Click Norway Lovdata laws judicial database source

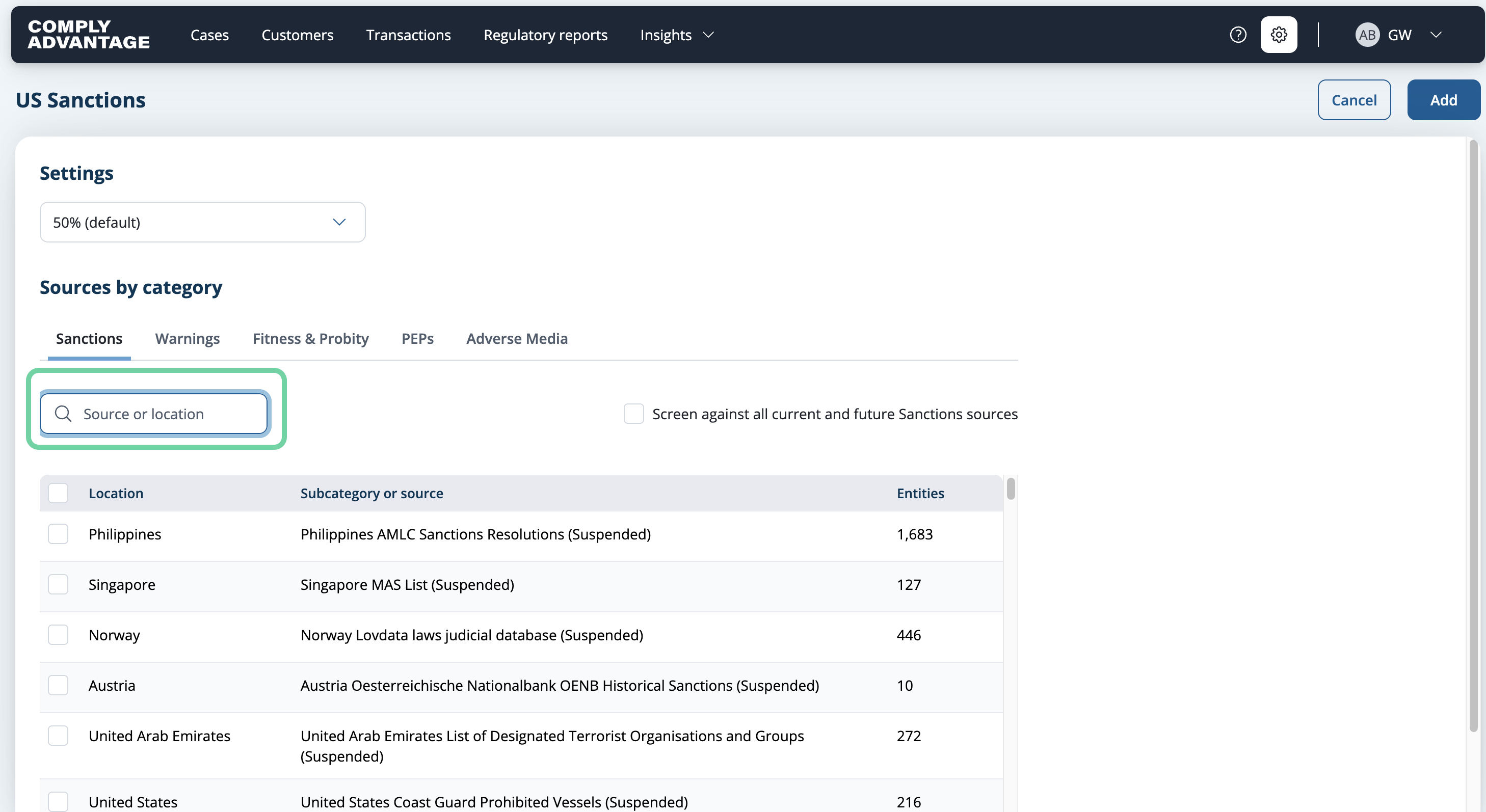click(x=472, y=636)
